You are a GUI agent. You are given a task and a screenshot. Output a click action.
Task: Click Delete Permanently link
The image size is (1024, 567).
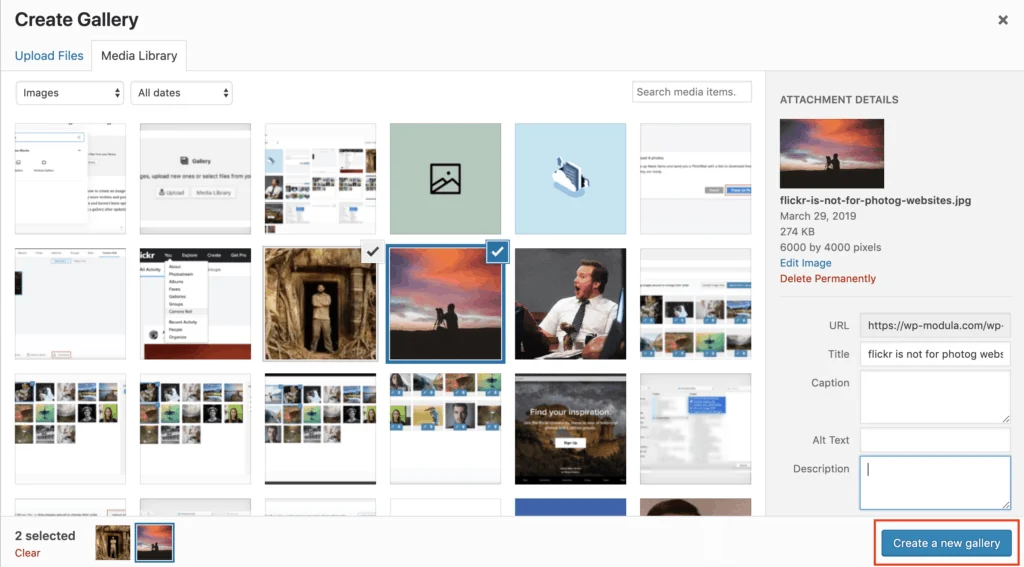pyautogui.click(x=827, y=279)
